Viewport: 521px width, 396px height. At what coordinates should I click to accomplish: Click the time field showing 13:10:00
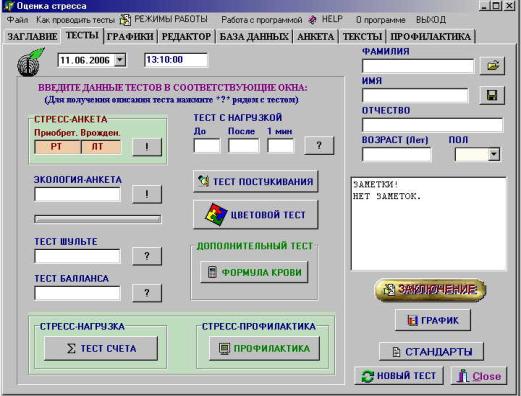point(176,60)
